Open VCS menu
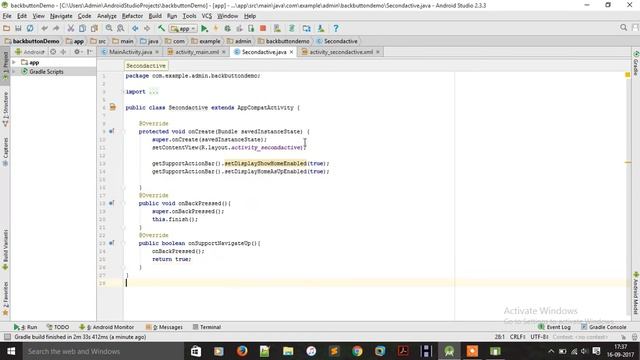Image resolution: width=640 pixels, height=360 pixels. point(207,16)
